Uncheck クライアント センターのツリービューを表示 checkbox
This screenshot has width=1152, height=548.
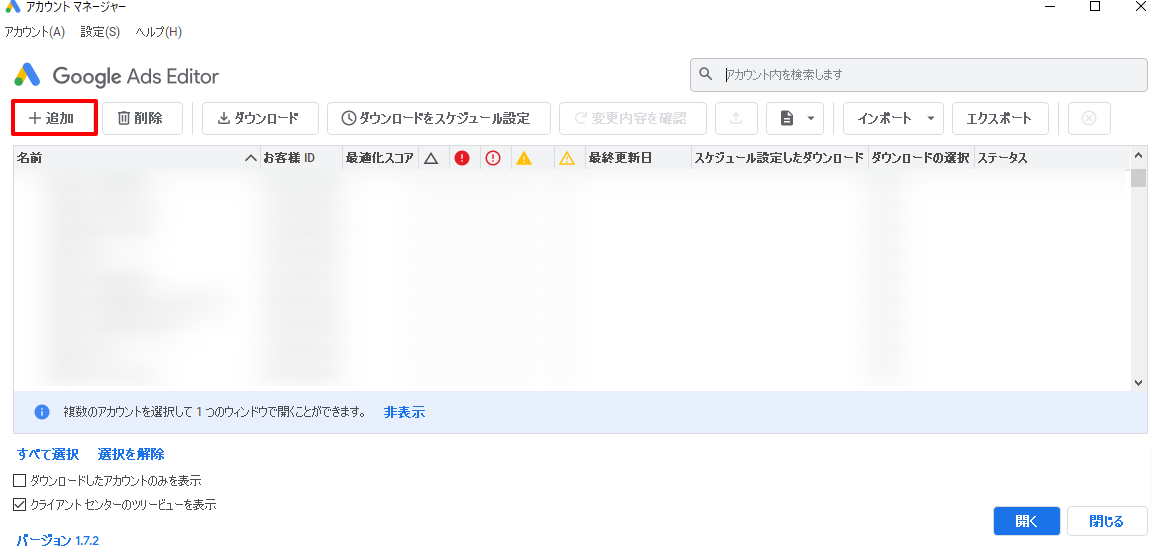point(21,505)
